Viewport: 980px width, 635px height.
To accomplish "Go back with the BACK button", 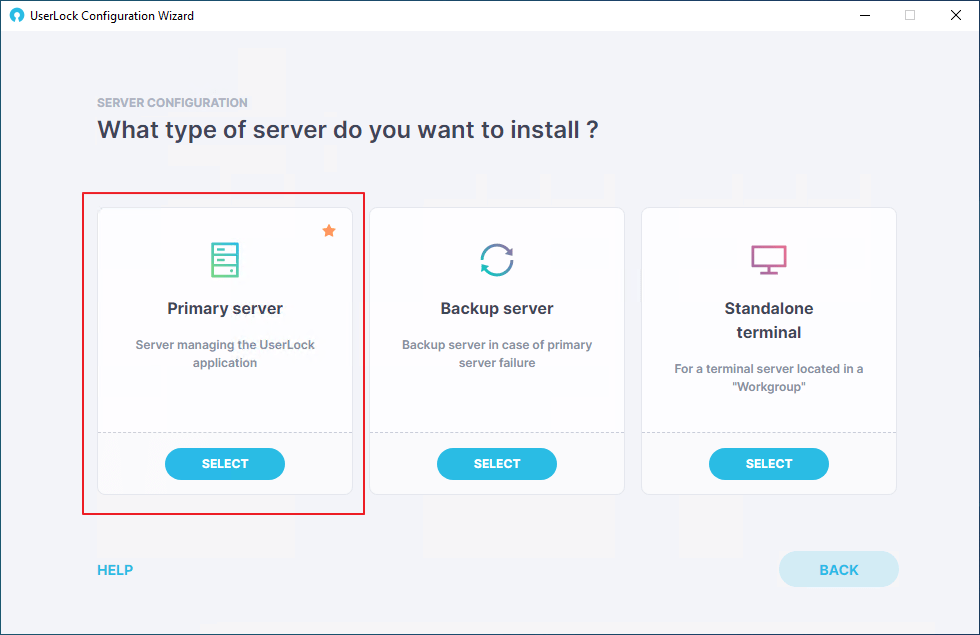I will (839, 569).
